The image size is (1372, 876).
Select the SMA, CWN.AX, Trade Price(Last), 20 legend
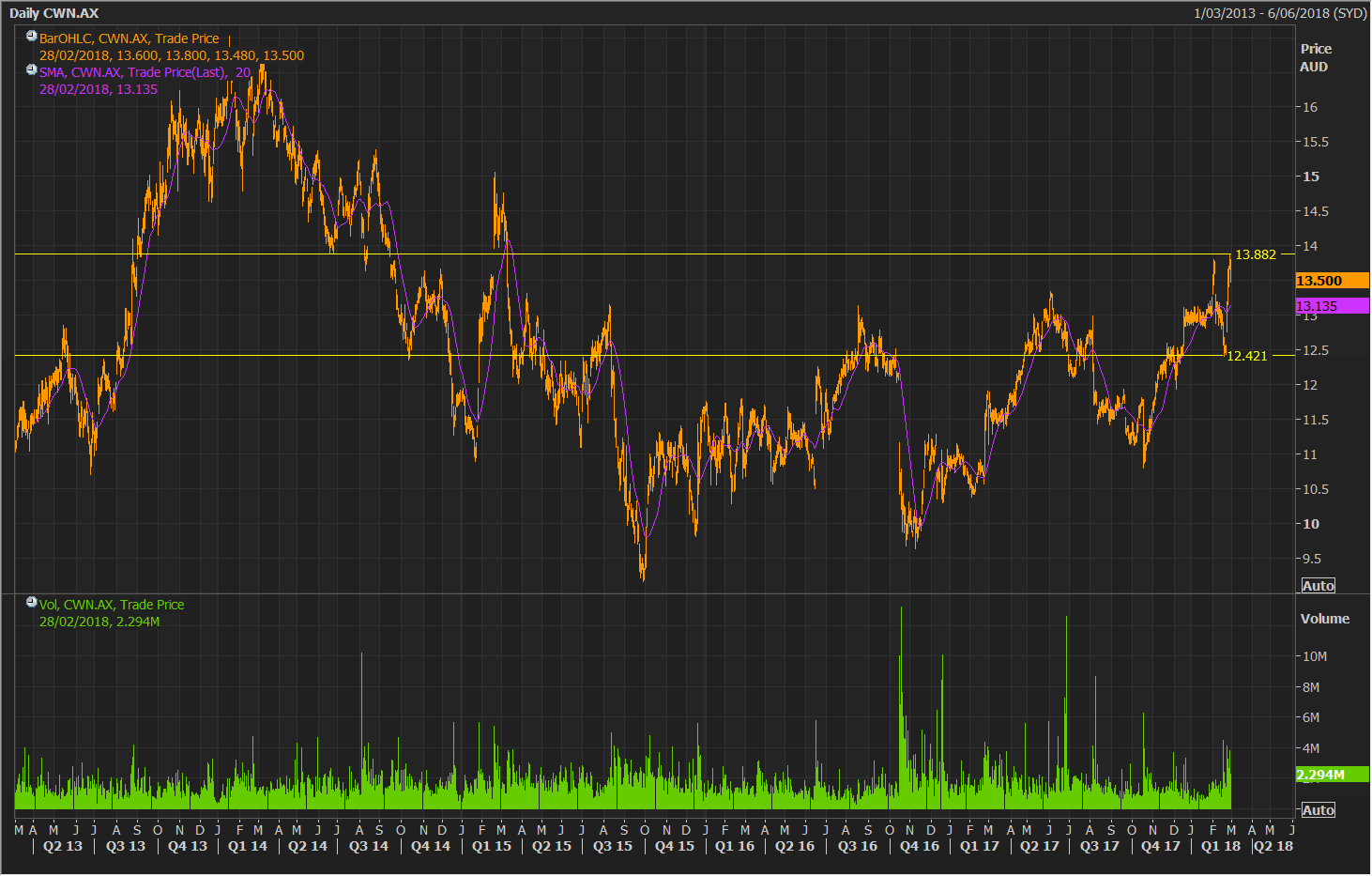click(145, 72)
